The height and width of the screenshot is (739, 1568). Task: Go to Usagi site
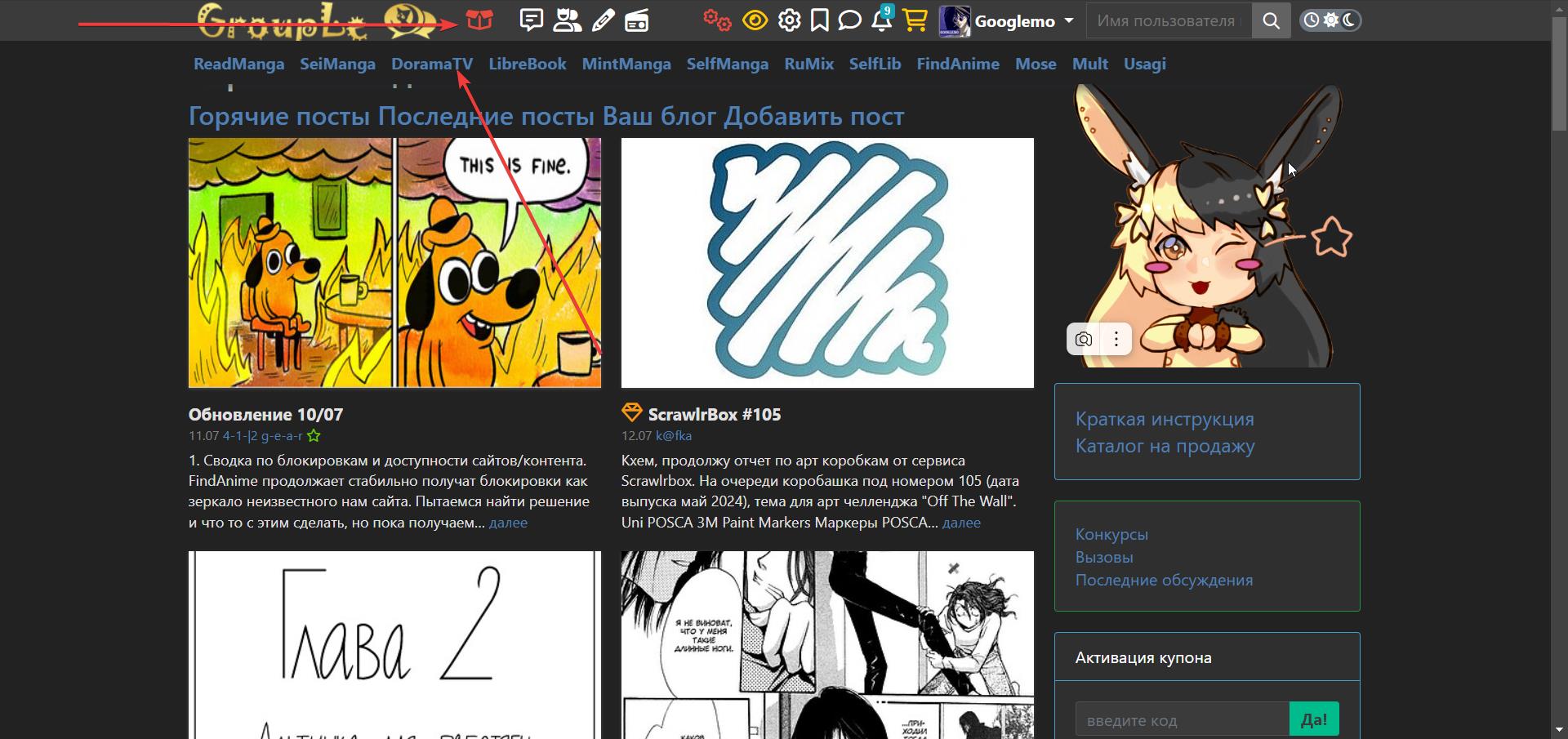[x=1145, y=64]
